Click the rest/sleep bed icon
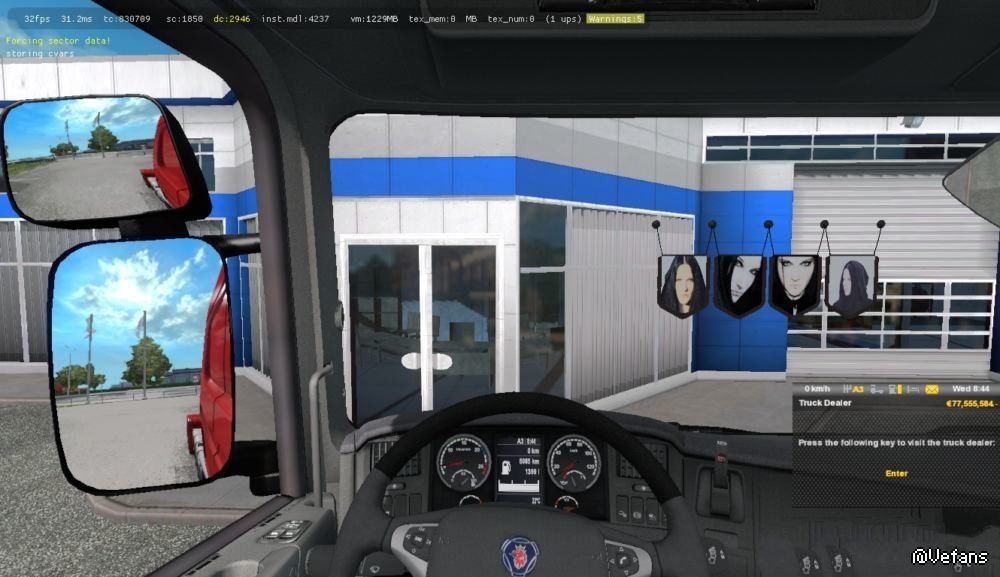Viewport: 1000px width, 577px height. coord(913,388)
